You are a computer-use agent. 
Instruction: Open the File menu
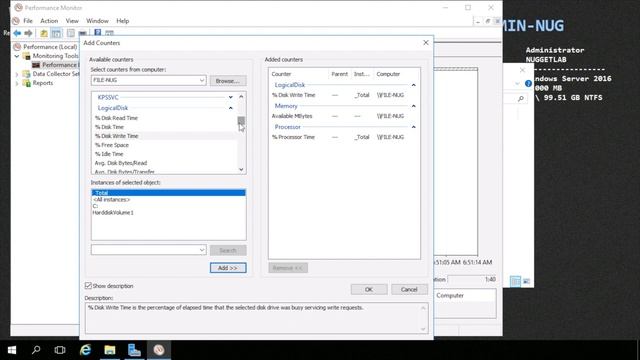pyautogui.click(x=28, y=21)
